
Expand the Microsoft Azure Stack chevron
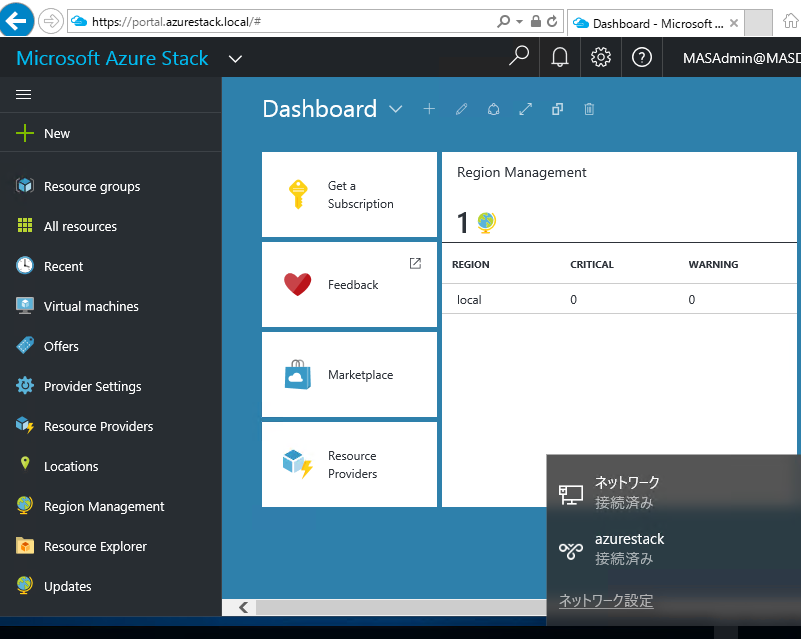pos(235,59)
